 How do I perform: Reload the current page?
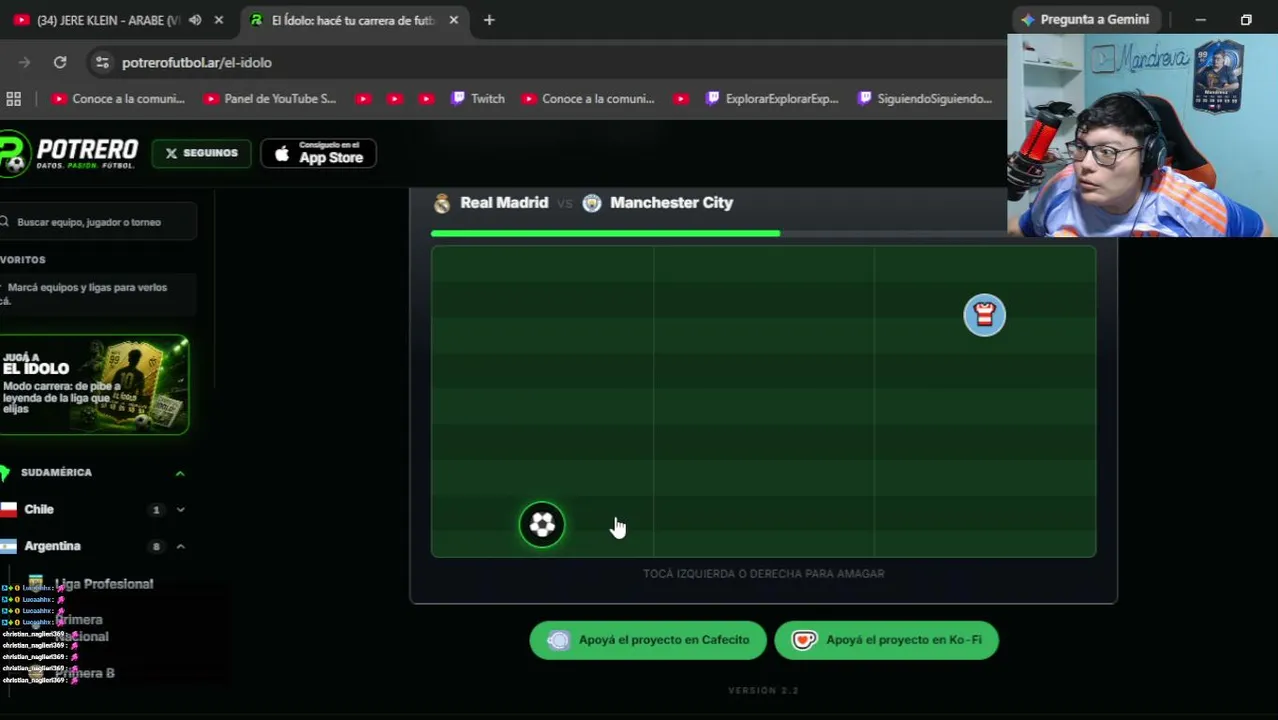pos(60,62)
